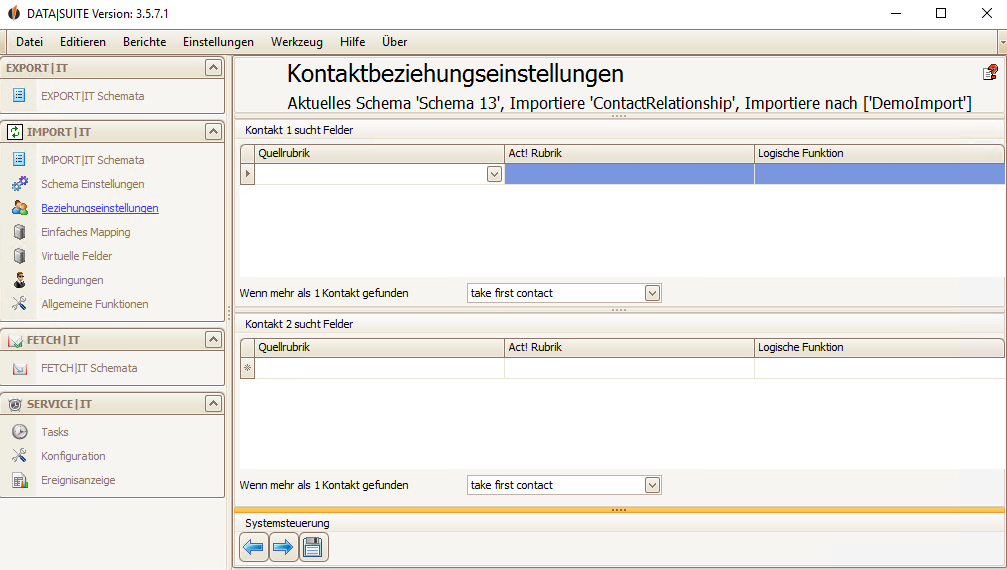This screenshot has height=570, width=1007.
Task: Click the Schema Einstellungen gears icon
Action: [x=20, y=184]
